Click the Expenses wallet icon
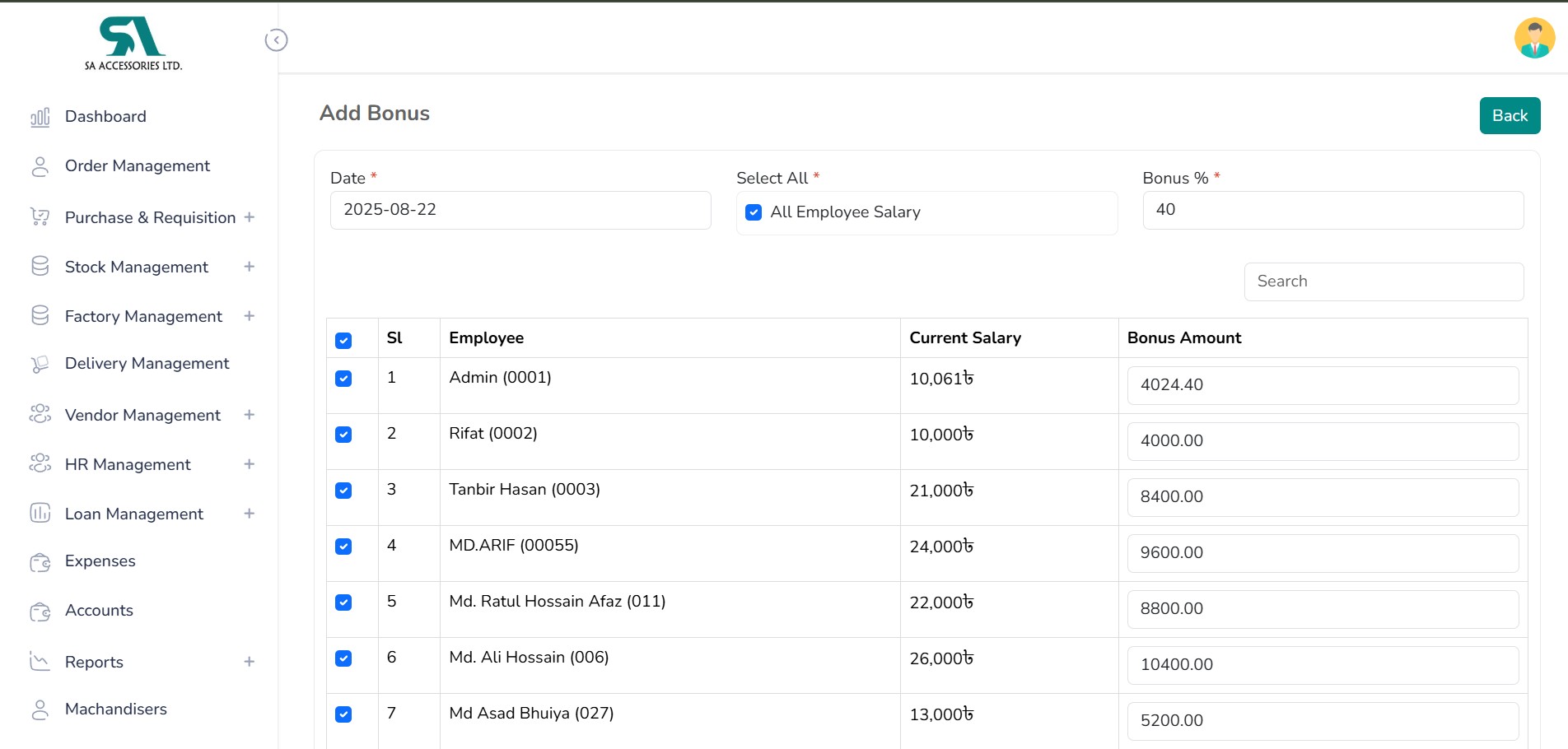The width and height of the screenshot is (1568, 749). (x=40, y=562)
